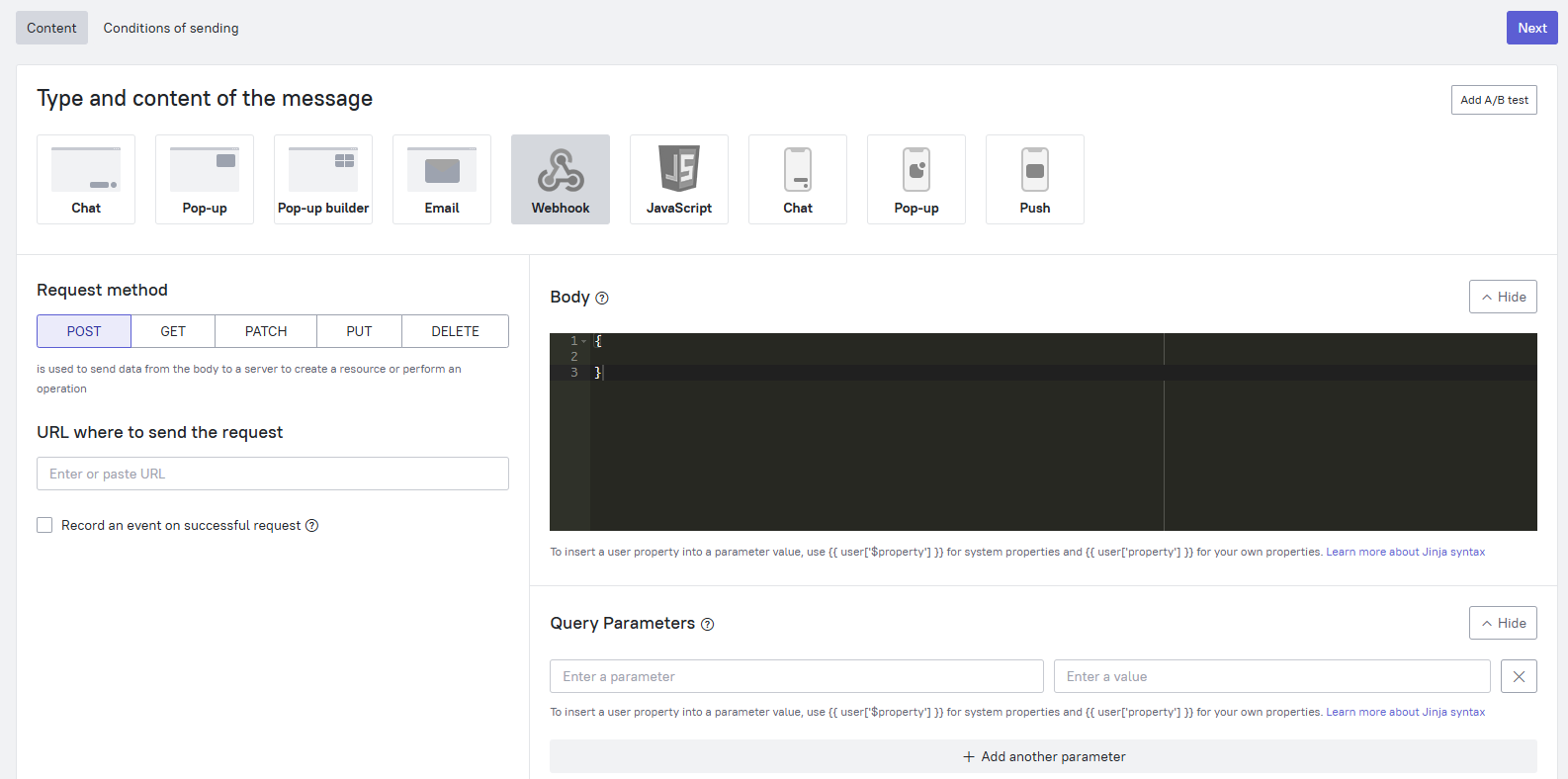Click the Enter a parameter field
1568x779 pixels.
[797, 676]
